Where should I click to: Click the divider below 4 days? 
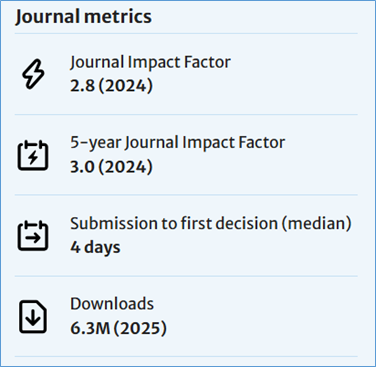(x=186, y=276)
